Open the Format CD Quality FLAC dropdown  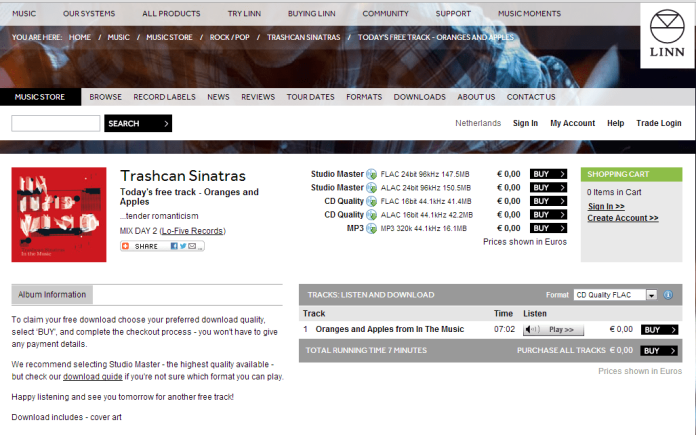pyautogui.click(x=615, y=295)
